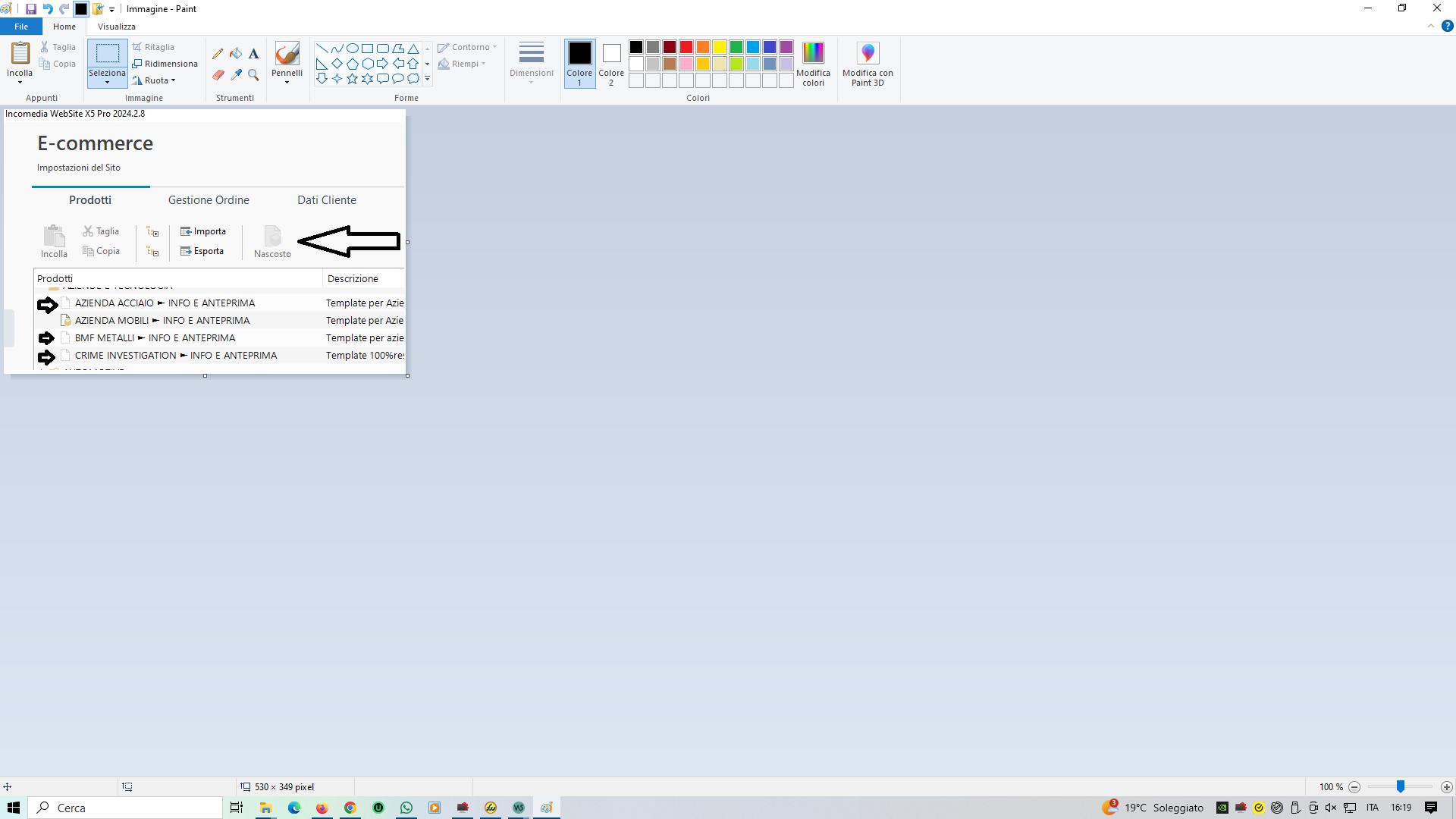This screenshot has height=819, width=1456.
Task: Open the File menu
Action: 21,27
